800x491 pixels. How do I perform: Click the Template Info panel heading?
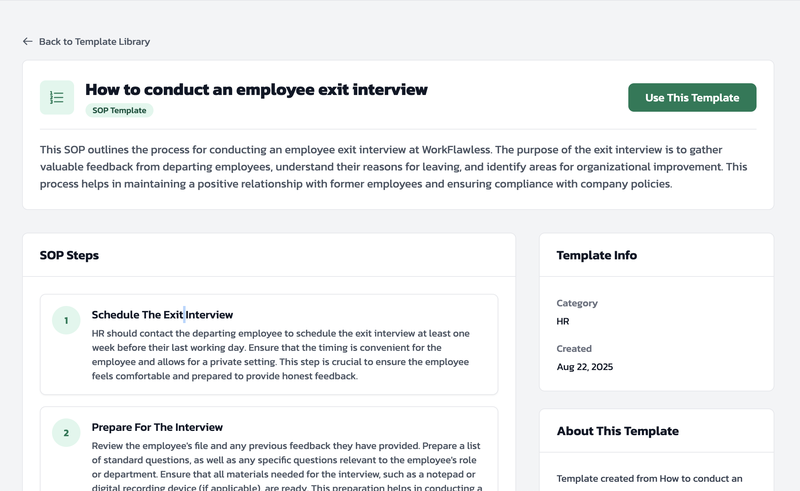597,255
